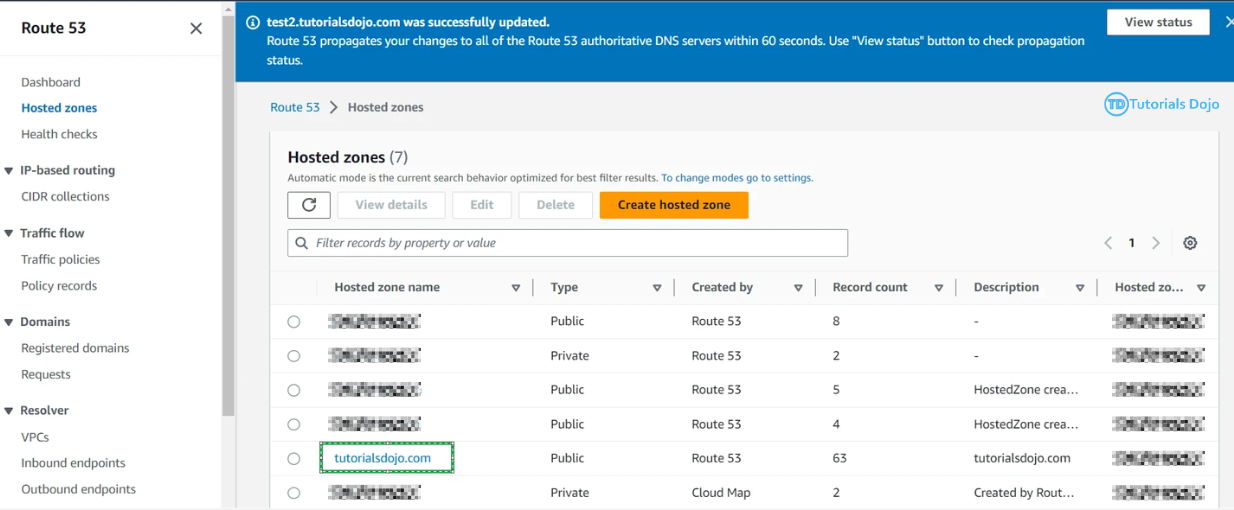Open Resolver VPCs page
The image size is (1234, 510).
coord(35,438)
